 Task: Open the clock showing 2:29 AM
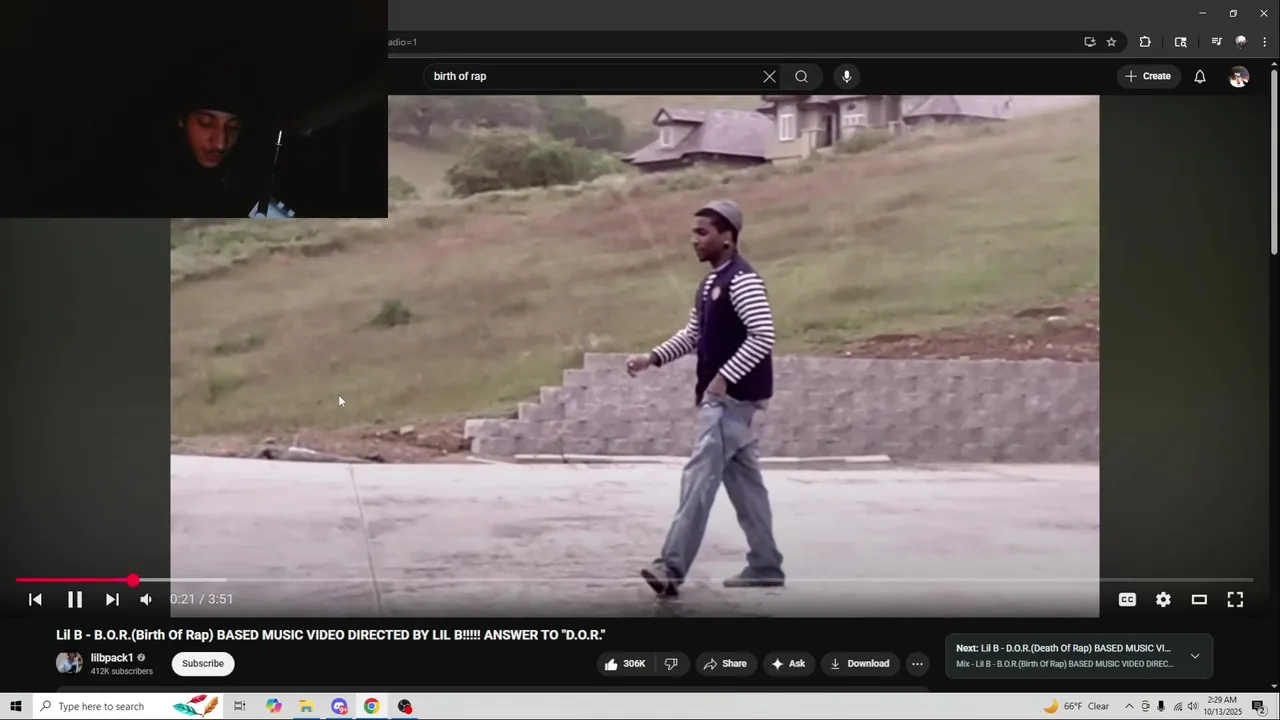click(x=1223, y=706)
